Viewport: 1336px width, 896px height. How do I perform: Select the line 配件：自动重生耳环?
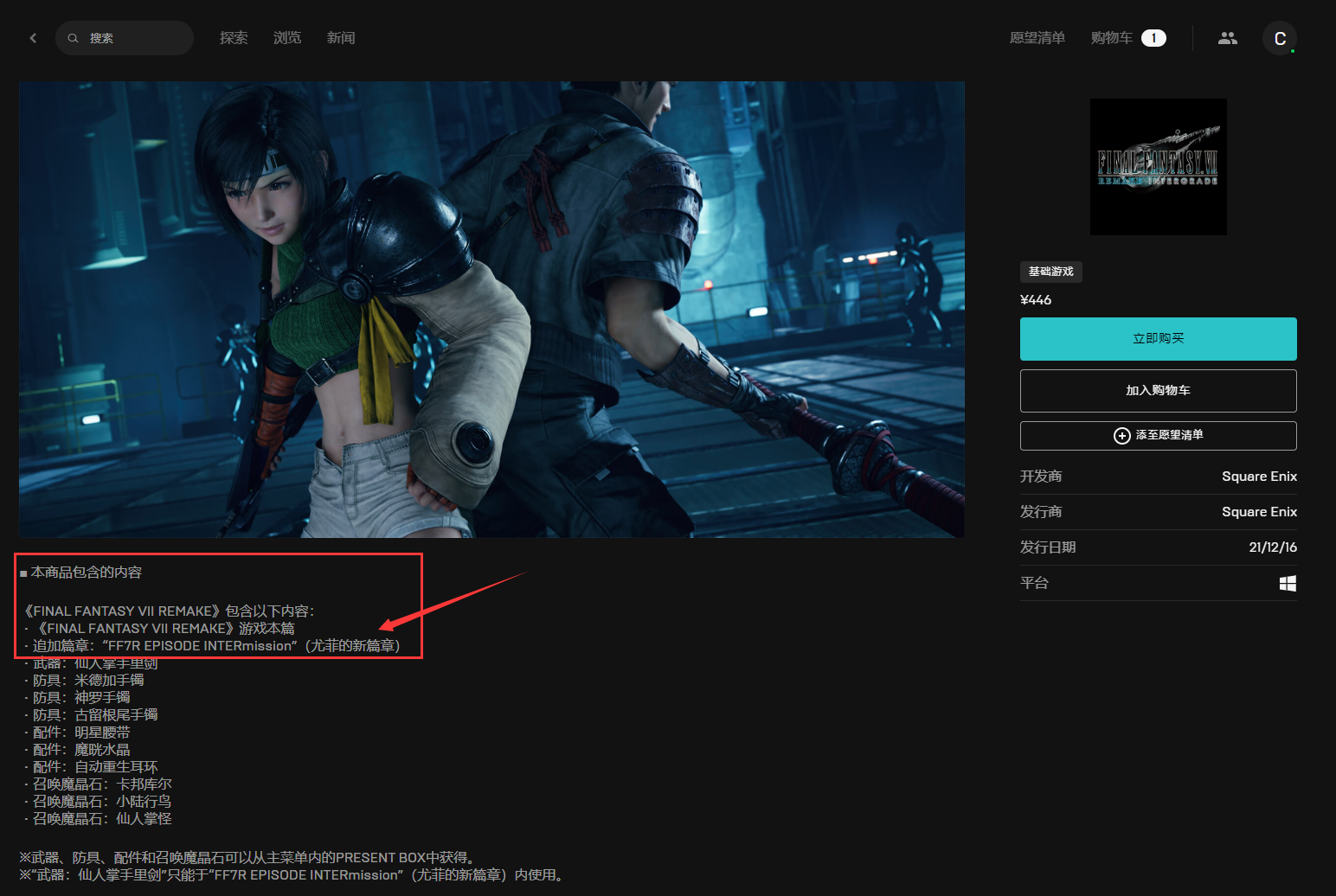[x=91, y=767]
